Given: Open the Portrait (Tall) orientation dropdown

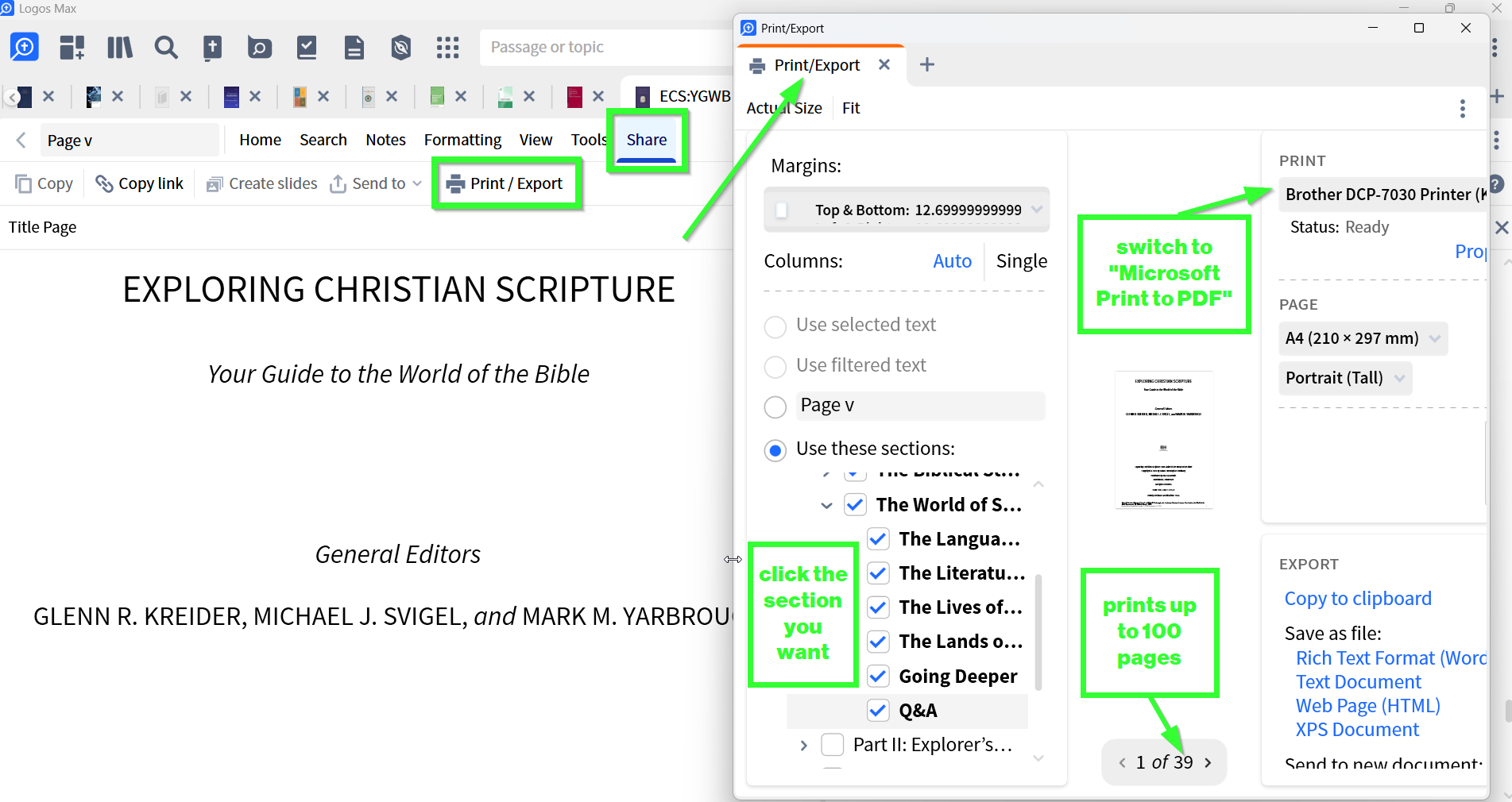Looking at the screenshot, I should coord(1346,378).
